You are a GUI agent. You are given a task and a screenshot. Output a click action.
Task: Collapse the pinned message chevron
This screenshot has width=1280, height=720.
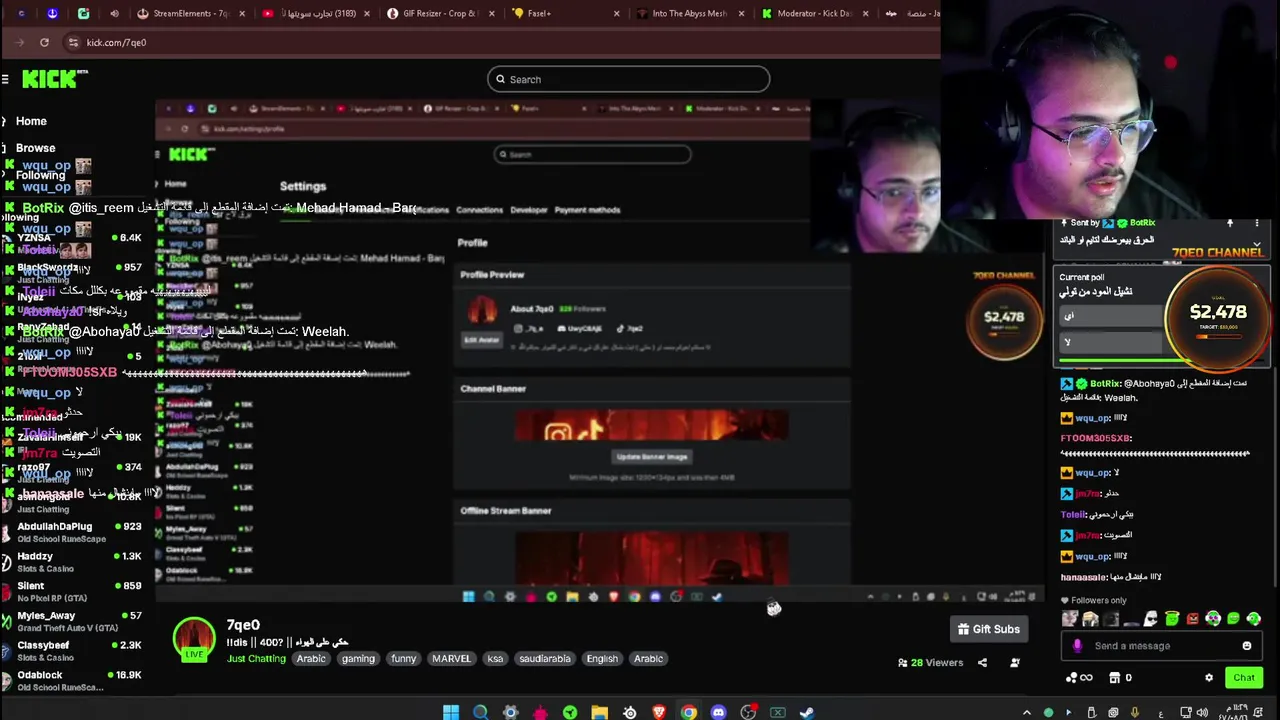tap(1257, 244)
